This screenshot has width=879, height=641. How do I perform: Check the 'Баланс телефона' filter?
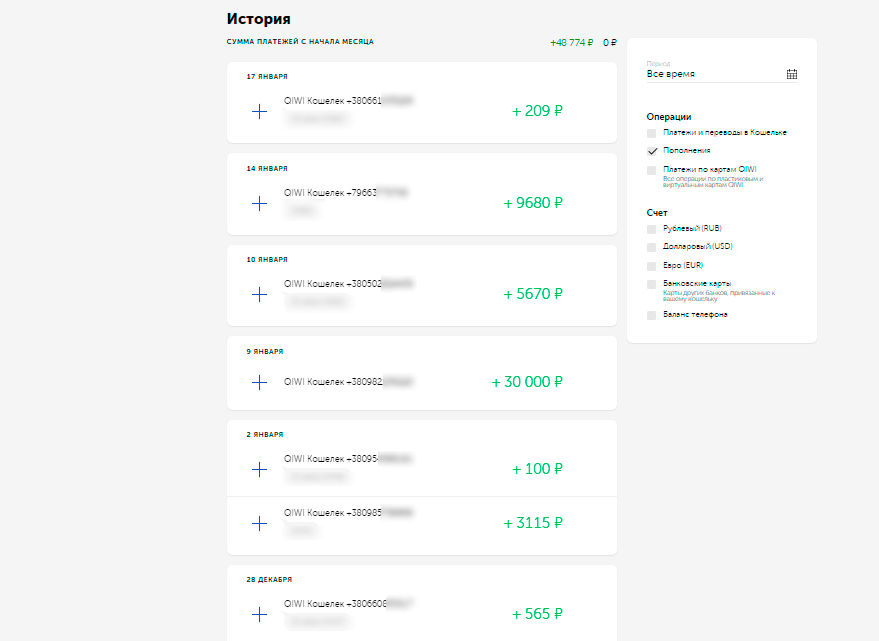651,315
